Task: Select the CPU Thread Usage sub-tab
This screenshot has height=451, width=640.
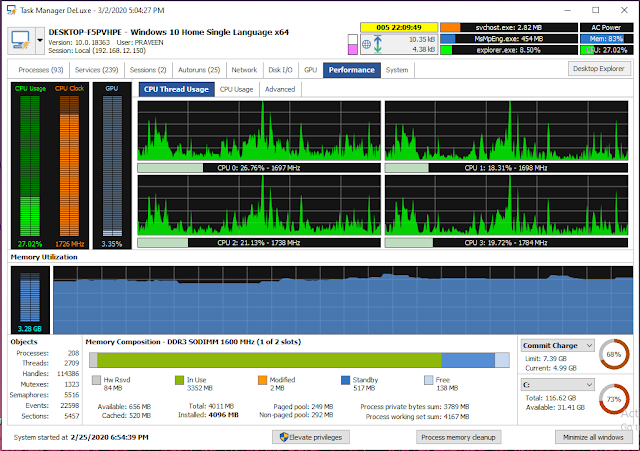Action: (176, 89)
